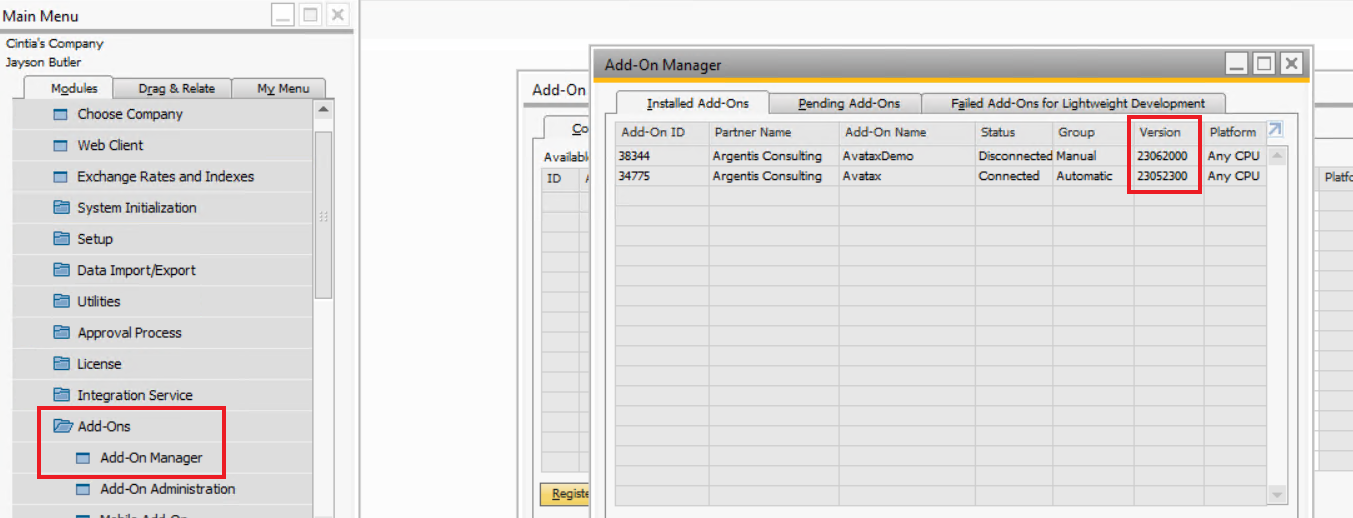The height and width of the screenshot is (518, 1353).
Task: Select Add-On Manager in the menu tree
Action: pyautogui.click(x=151, y=458)
